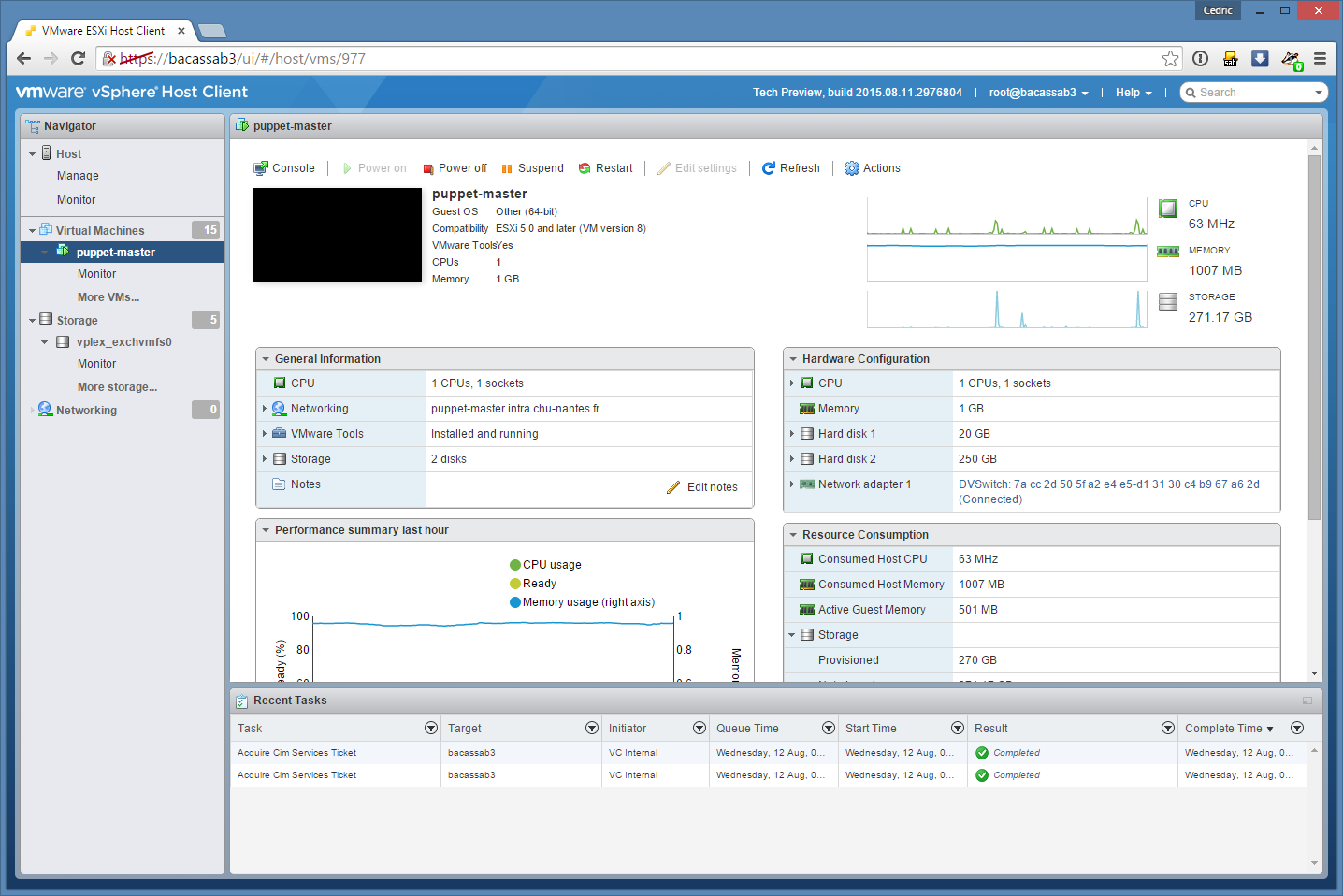This screenshot has width=1343, height=896.
Task: Bookmark page with star icon
Action: tap(1170, 59)
